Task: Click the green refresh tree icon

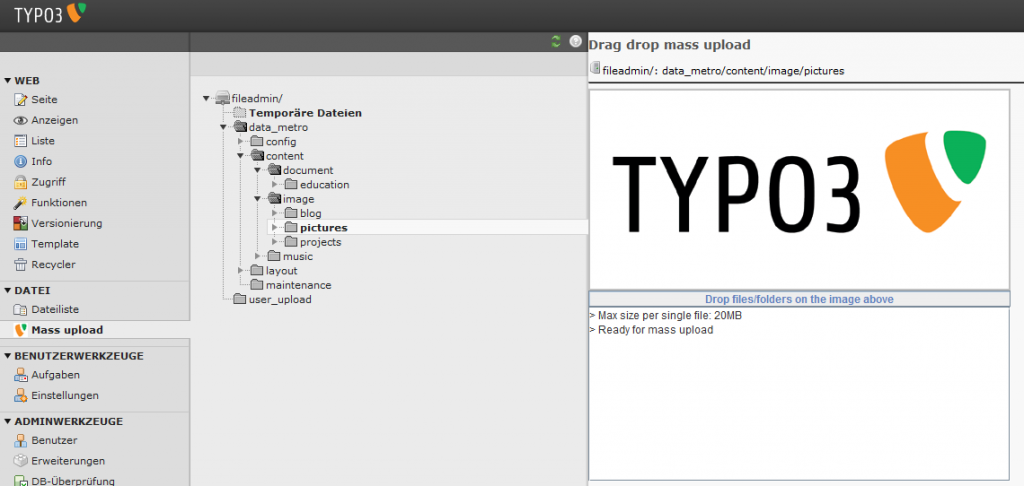Action: click(556, 41)
